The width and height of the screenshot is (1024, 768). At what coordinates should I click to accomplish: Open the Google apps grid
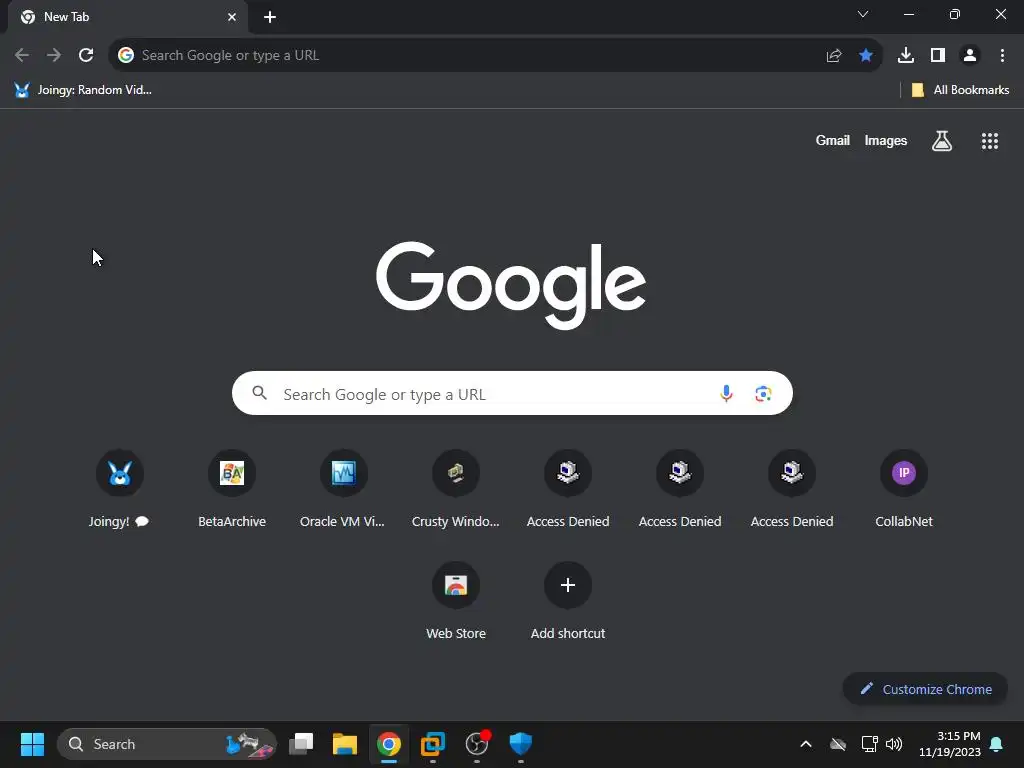click(x=990, y=140)
